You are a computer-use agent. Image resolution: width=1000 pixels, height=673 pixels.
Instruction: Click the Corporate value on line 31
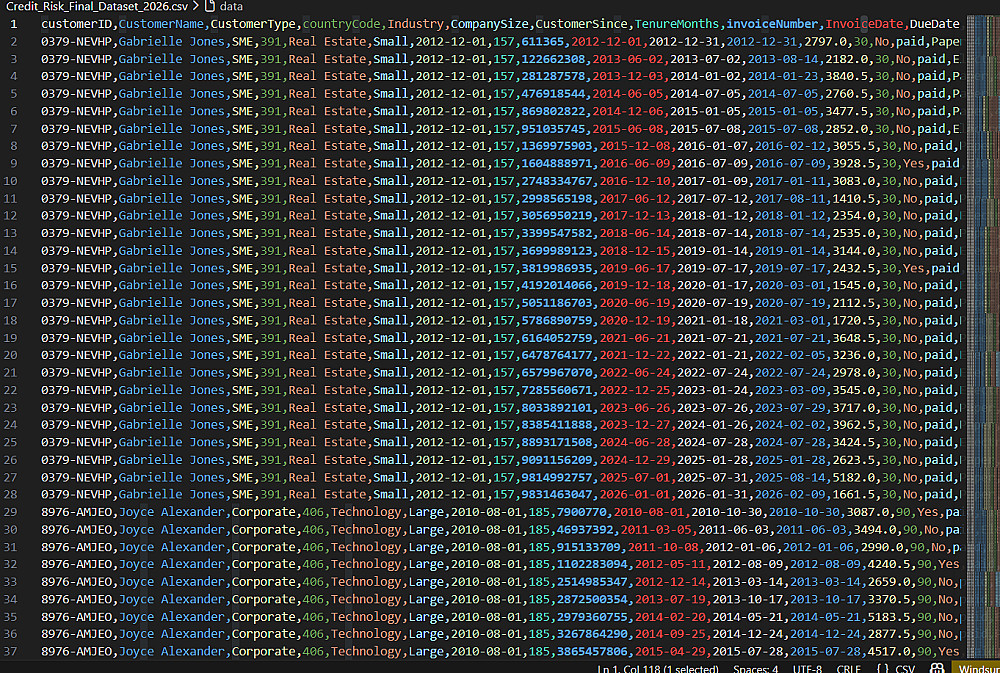pos(264,547)
